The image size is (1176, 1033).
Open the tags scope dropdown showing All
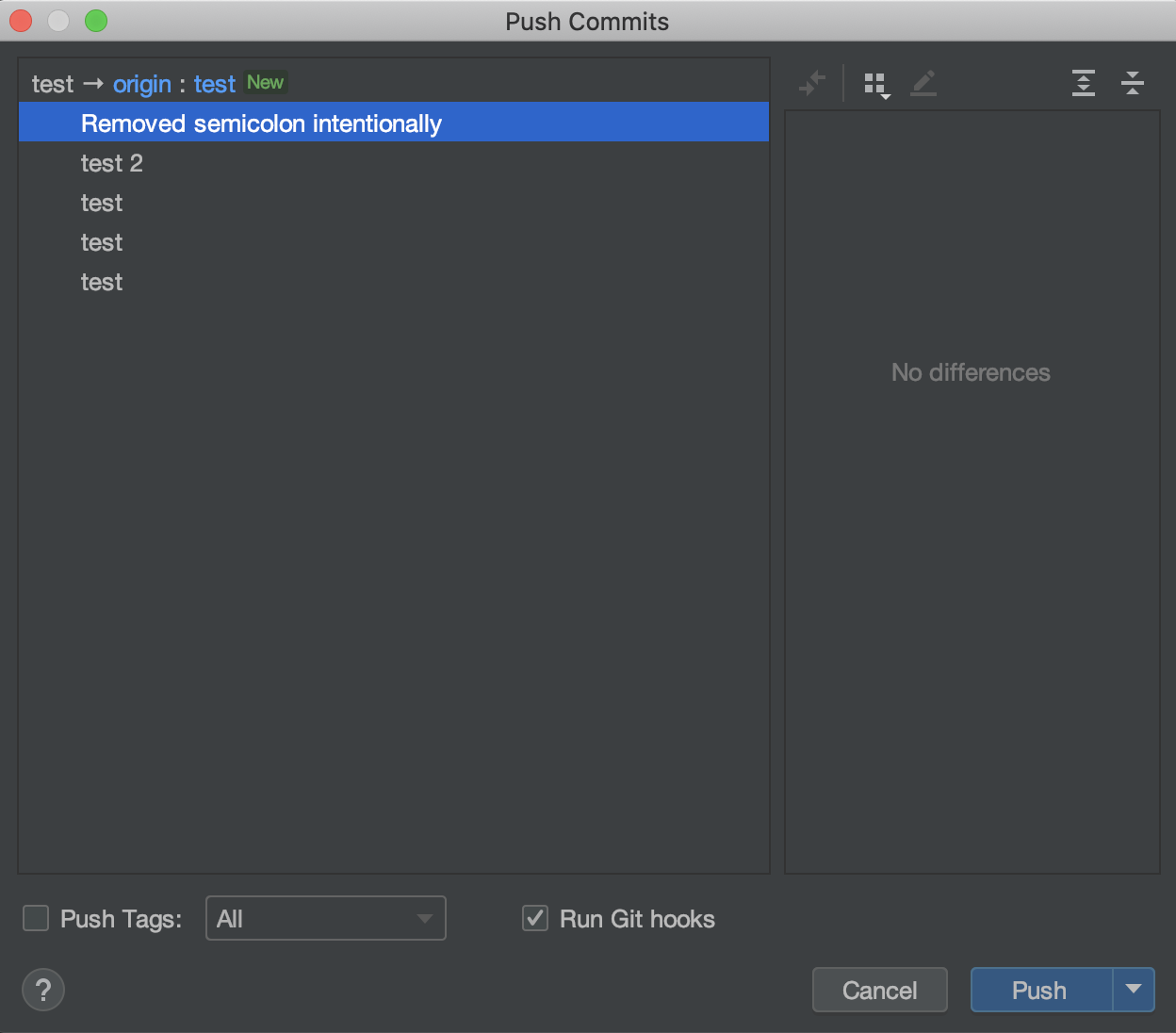[x=325, y=918]
